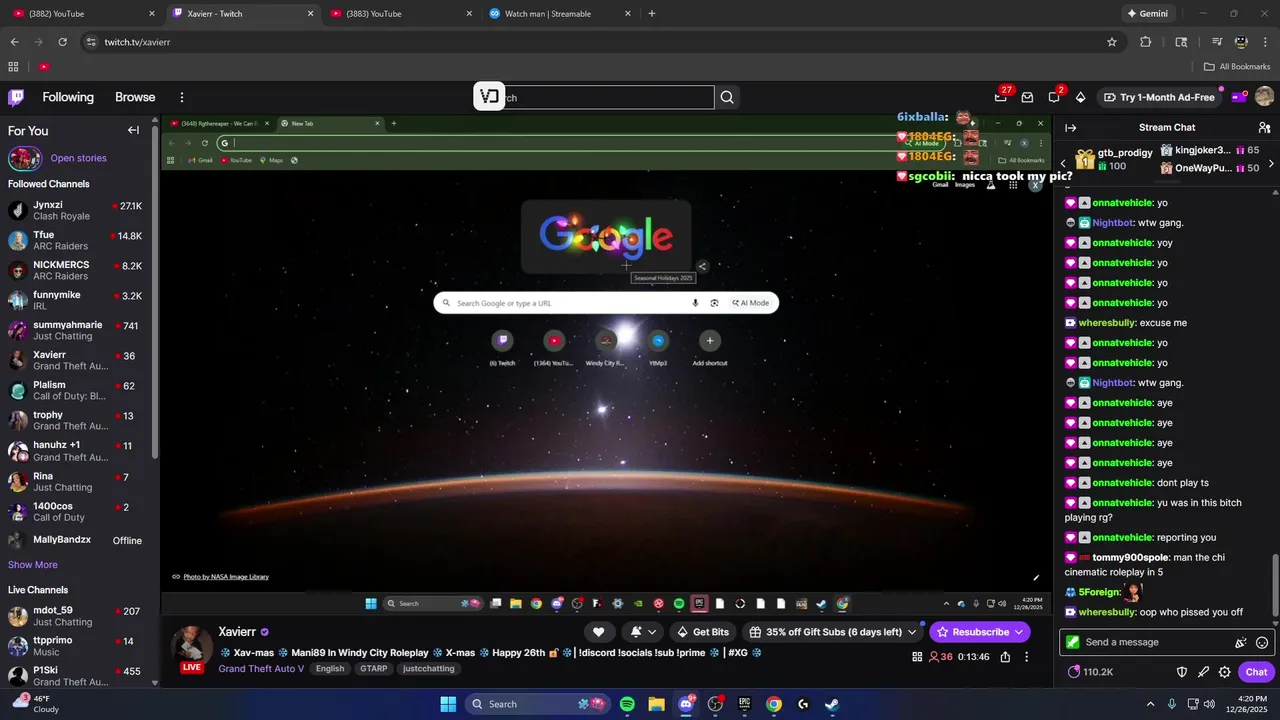Open Chrome extensions puzzle icon
Screen dimensions: 1280x720
pyautogui.click(x=1146, y=42)
